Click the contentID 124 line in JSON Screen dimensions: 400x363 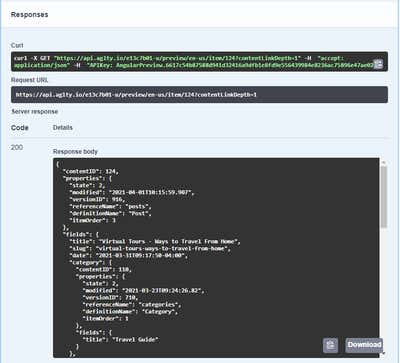coord(91,171)
